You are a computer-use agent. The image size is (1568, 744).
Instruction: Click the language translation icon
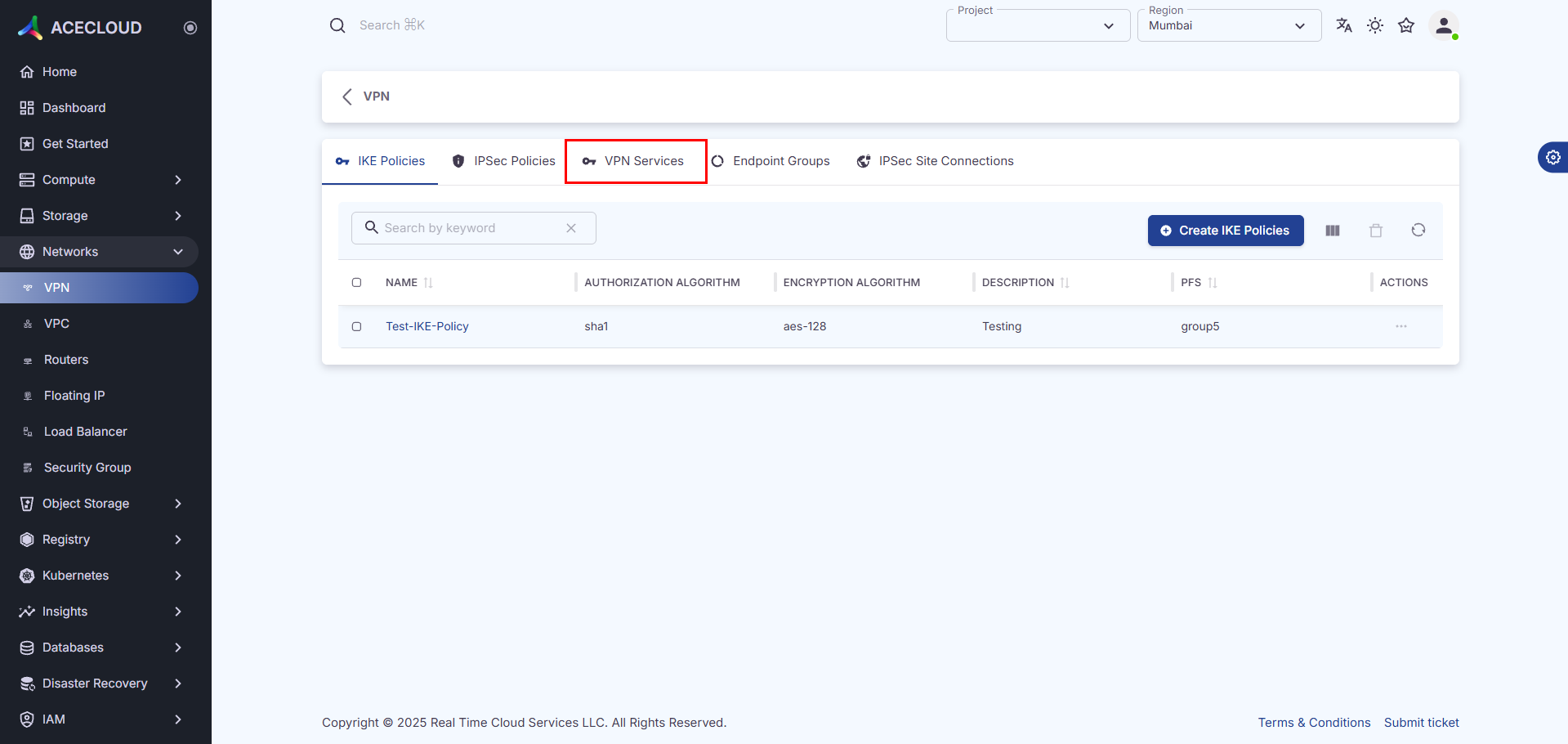point(1344,25)
